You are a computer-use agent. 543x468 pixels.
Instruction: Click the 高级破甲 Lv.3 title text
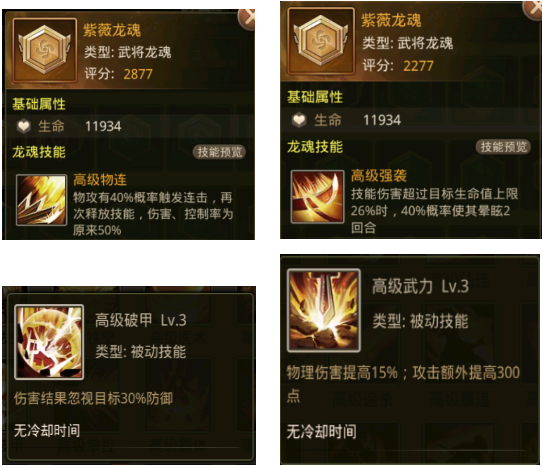coord(141,320)
